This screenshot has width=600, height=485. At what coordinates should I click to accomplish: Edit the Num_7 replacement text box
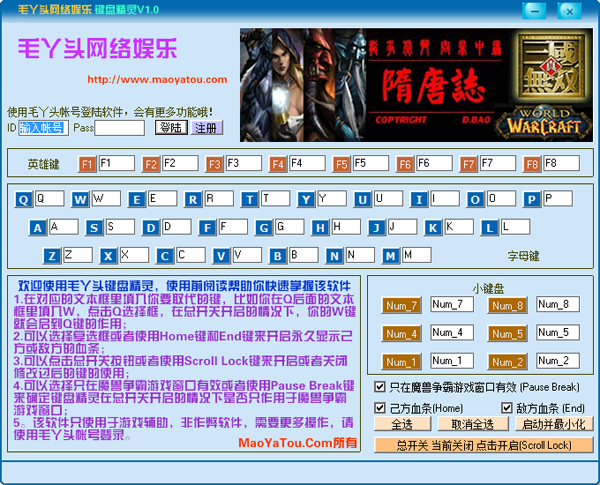coord(452,304)
